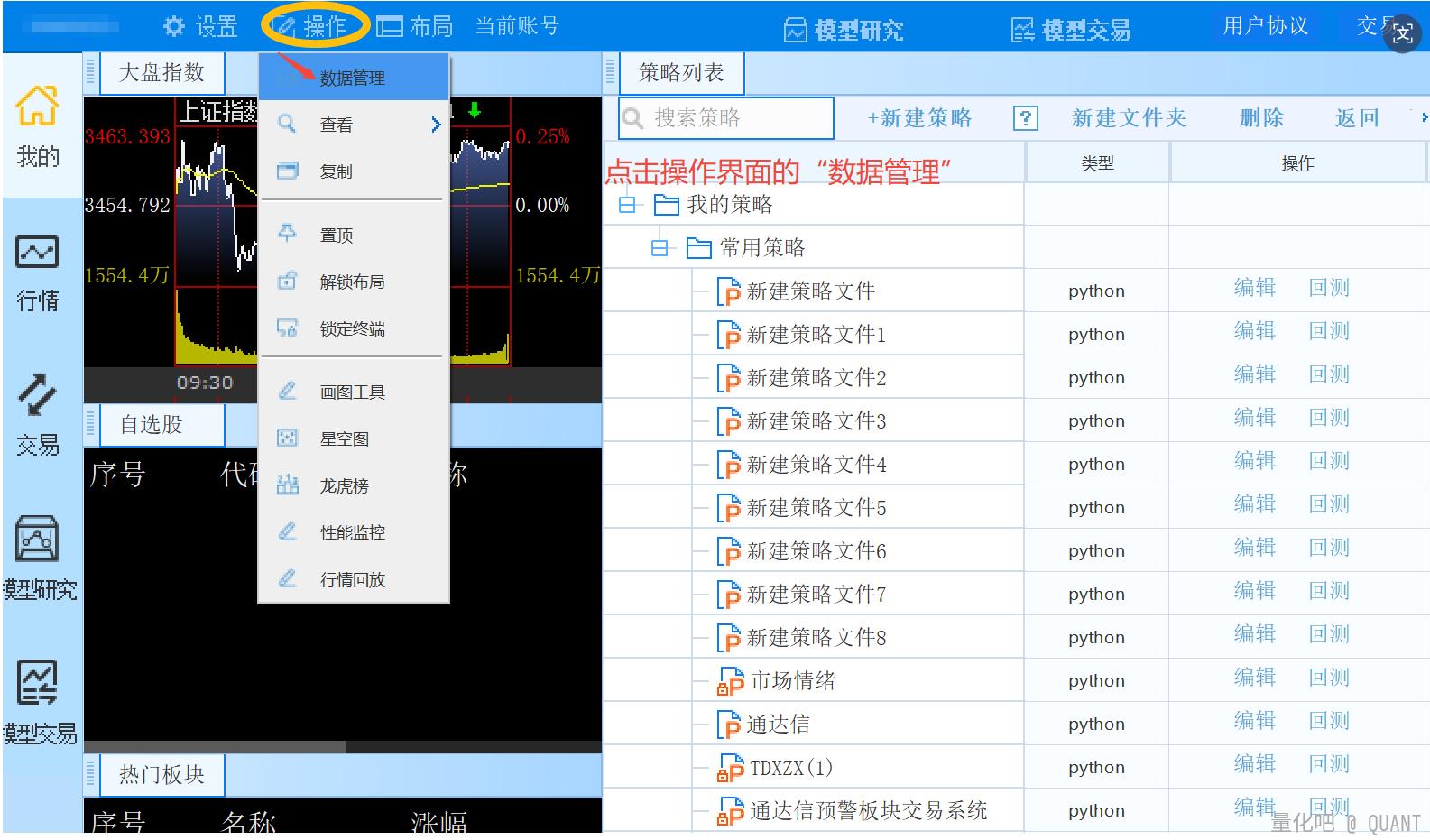The height and width of the screenshot is (840, 1430).
Task: Click 回测 link for 市场情绪 strategy
Action: (x=1329, y=678)
